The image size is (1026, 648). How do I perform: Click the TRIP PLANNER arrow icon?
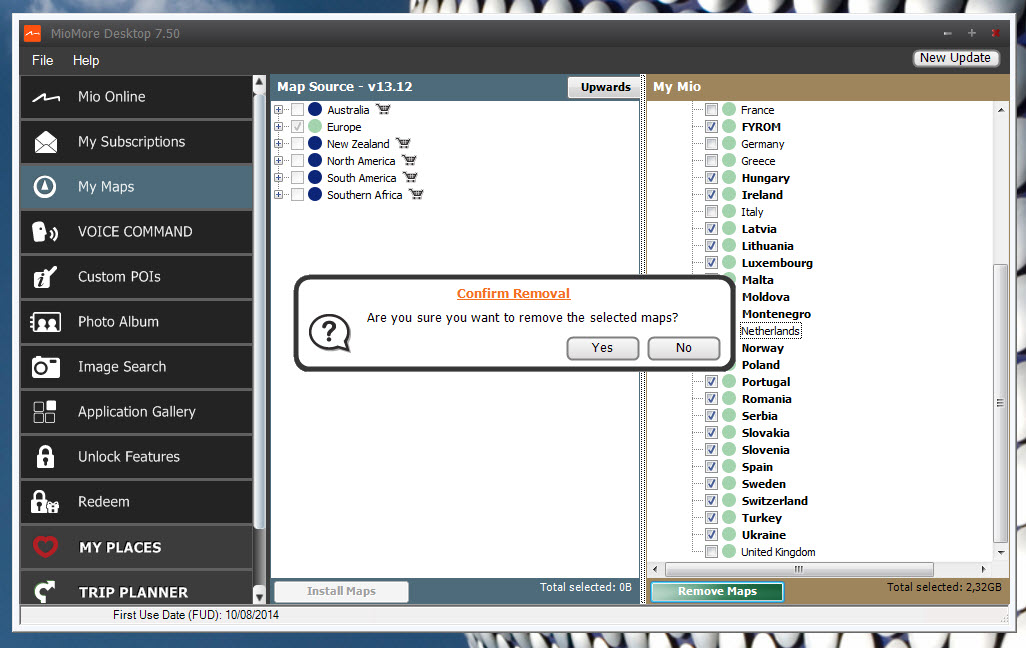[44, 592]
